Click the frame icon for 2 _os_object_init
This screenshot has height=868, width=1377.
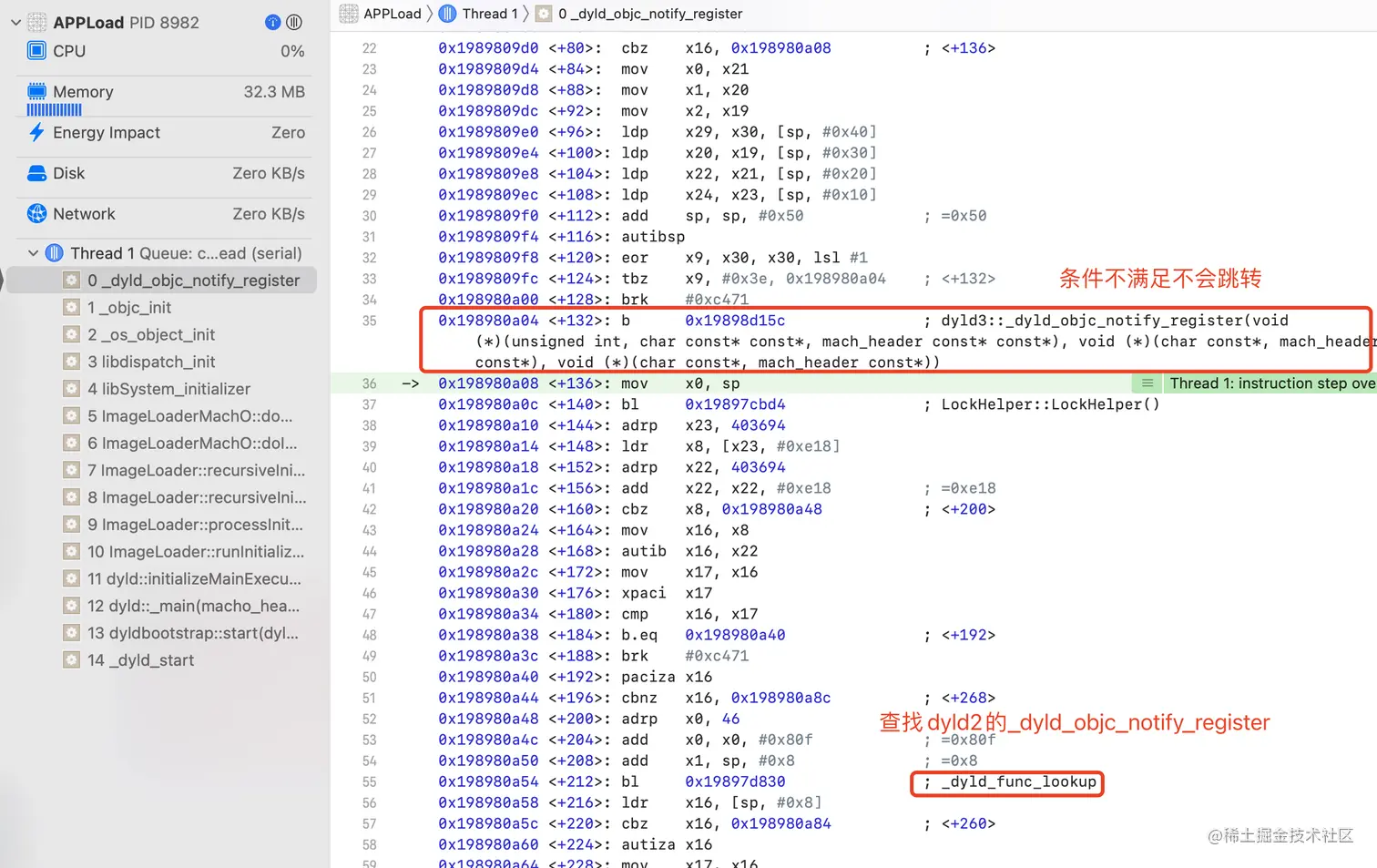click(71, 334)
